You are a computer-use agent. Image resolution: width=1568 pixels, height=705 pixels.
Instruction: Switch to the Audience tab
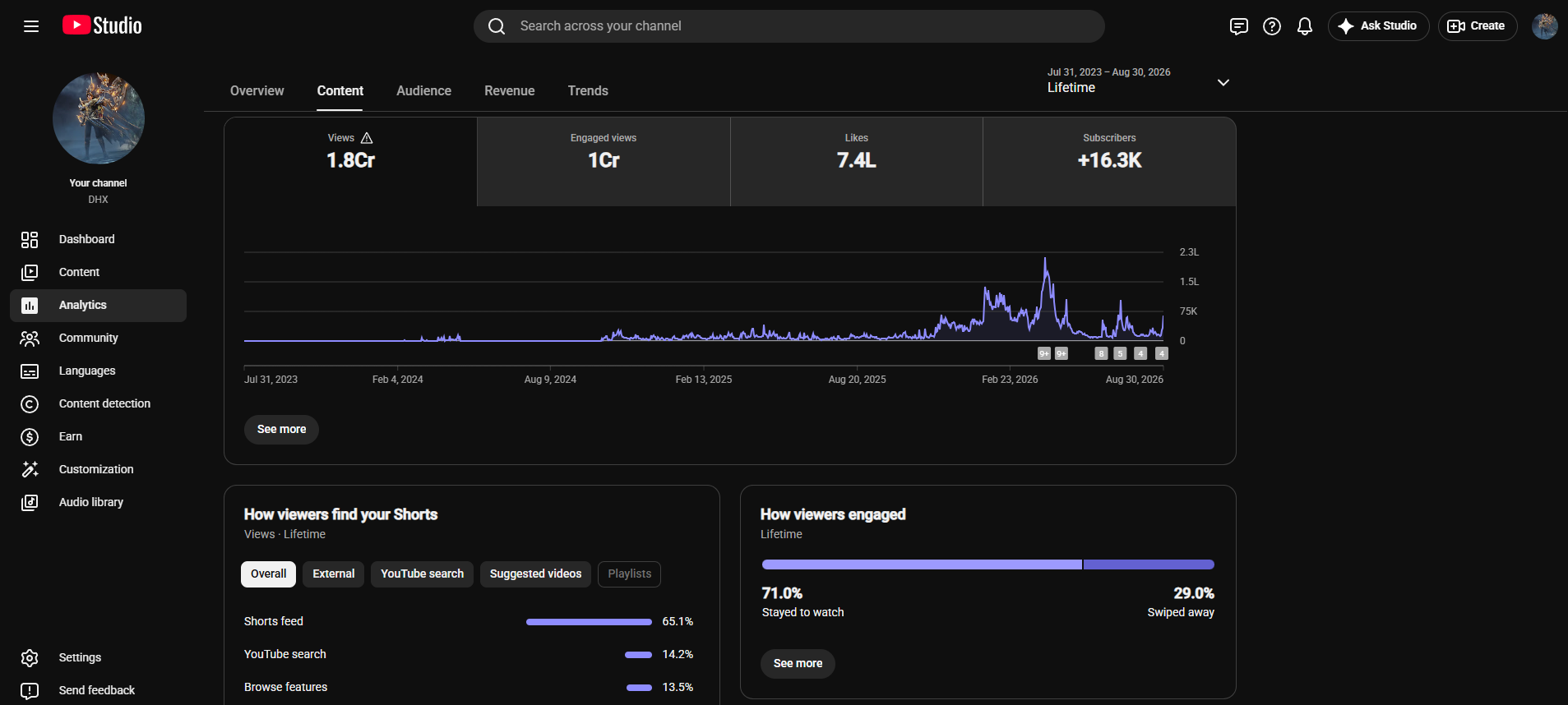tap(423, 90)
